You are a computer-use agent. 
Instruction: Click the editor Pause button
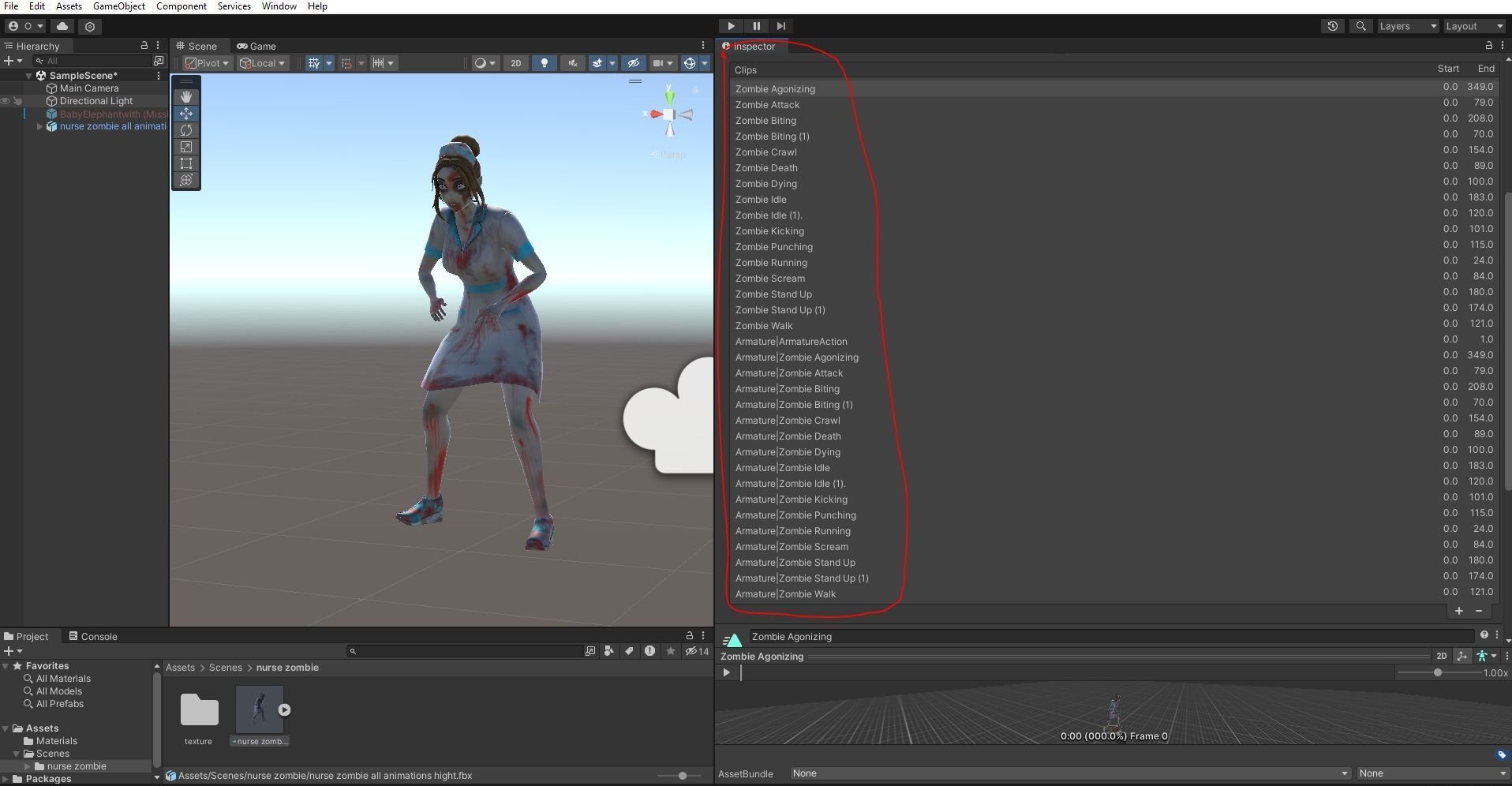(756, 26)
